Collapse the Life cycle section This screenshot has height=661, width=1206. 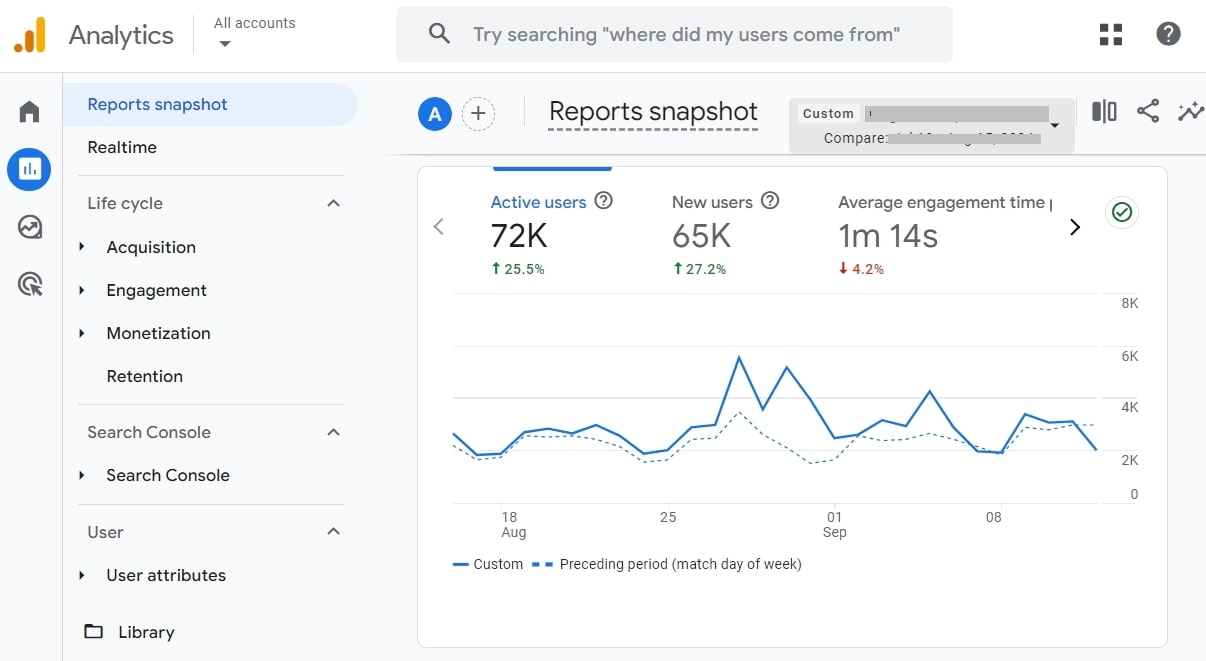point(334,203)
